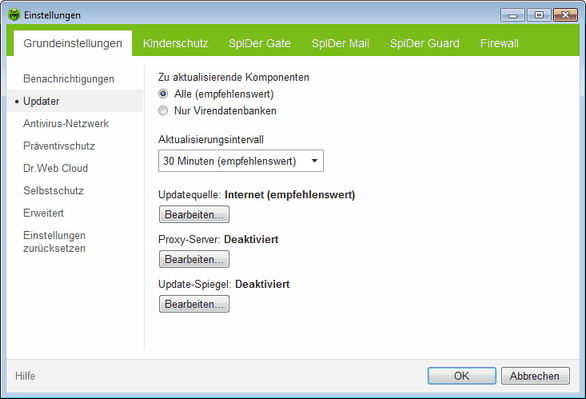Click the Zu aktualisierende Komponenten heading
The image size is (586, 399).
pos(234,77)
